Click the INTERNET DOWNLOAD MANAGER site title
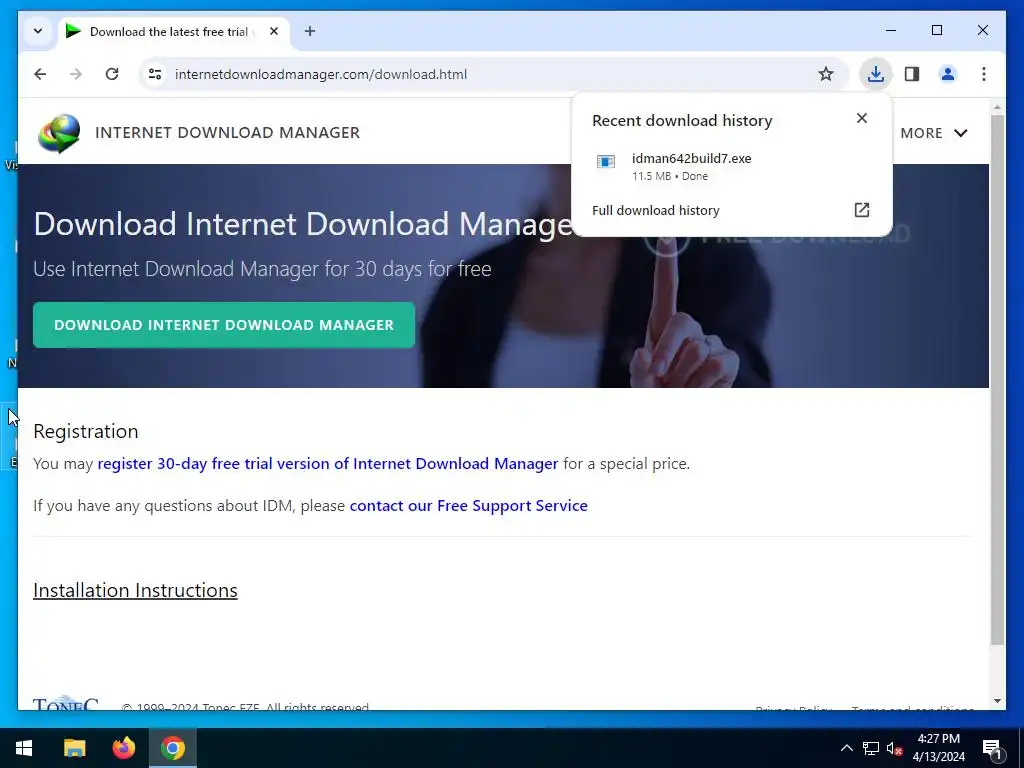 click(227, 133)
